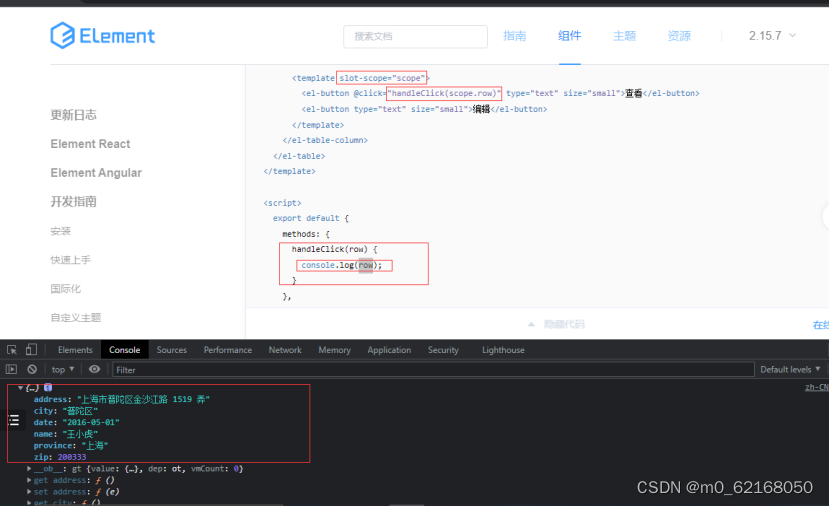This screenshot has height=506, width=829.
Task: Expand the get address getter row
Action: 71,480
